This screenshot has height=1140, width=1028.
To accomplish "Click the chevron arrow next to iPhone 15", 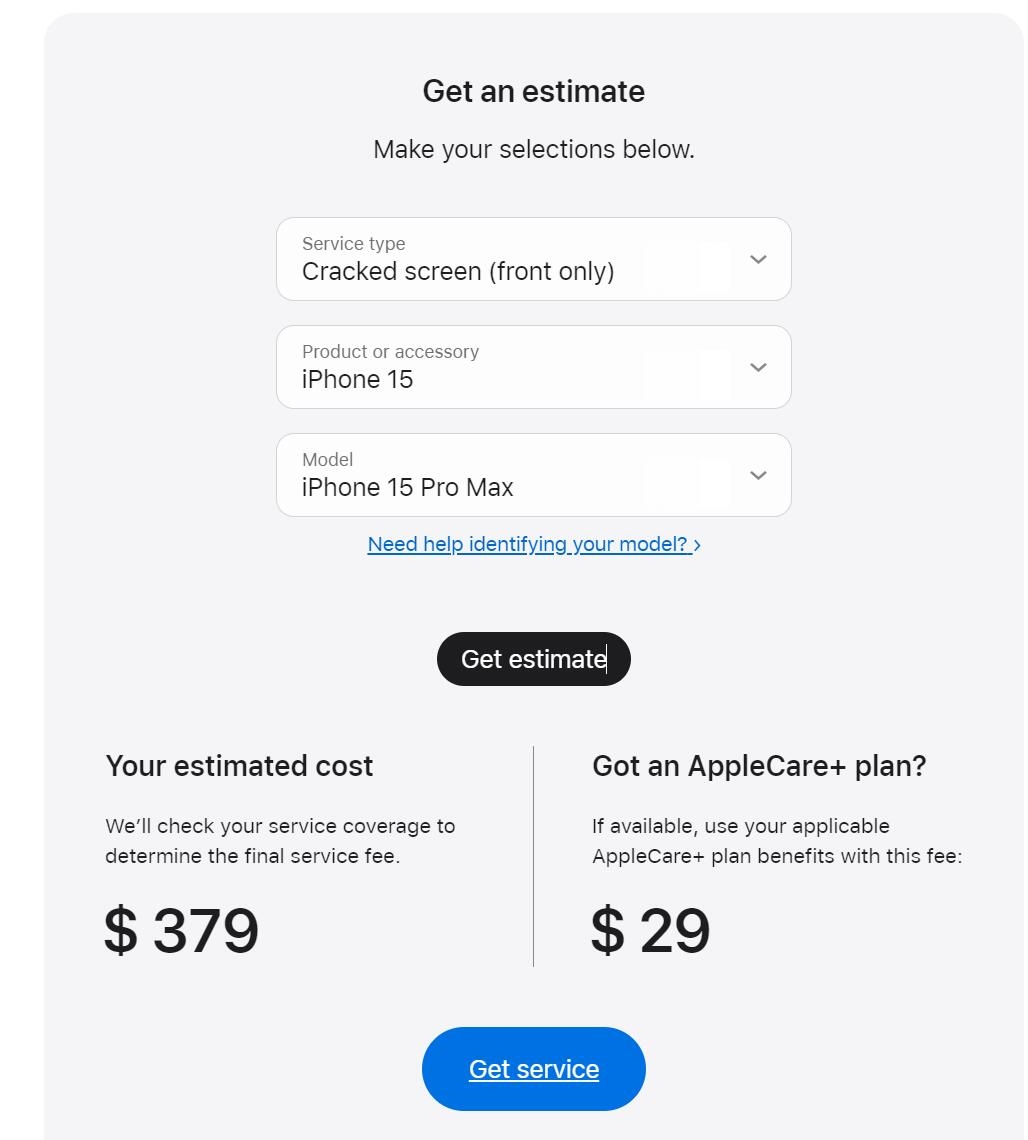I will [758, 368].
